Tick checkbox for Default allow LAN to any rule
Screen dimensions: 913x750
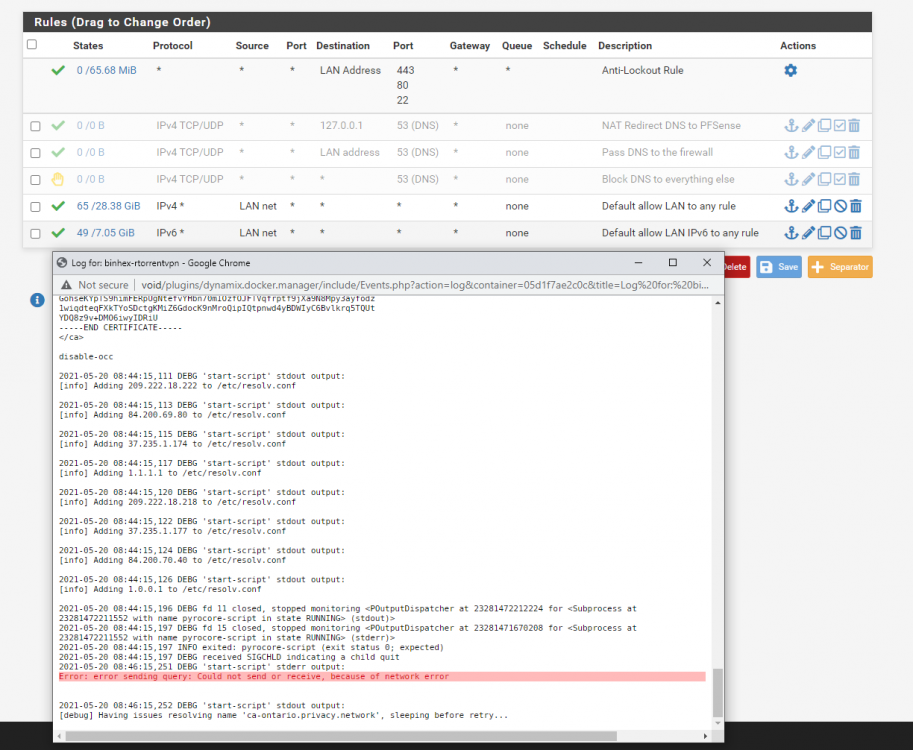coord(36,206)
